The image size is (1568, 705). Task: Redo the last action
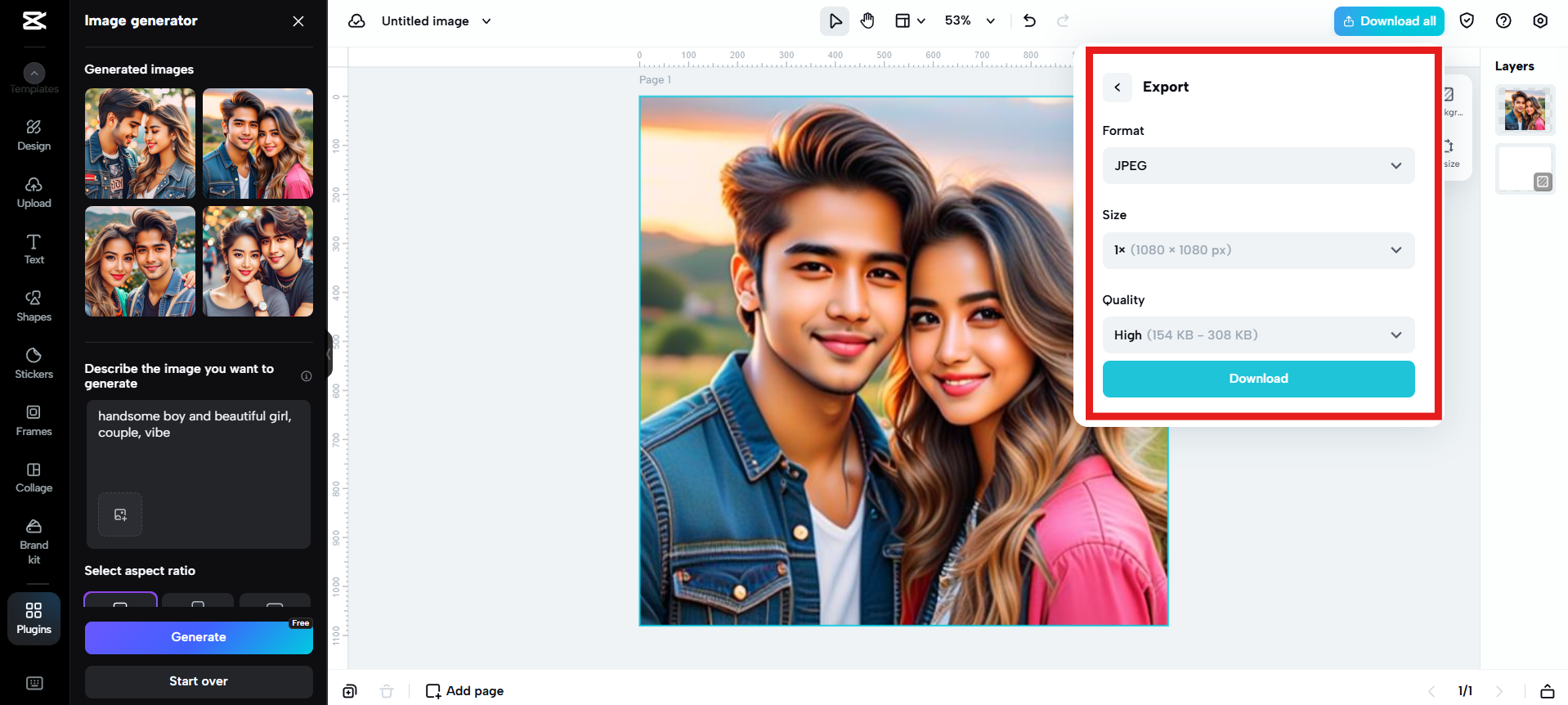pyautogui.click(x=1063, y=21)
